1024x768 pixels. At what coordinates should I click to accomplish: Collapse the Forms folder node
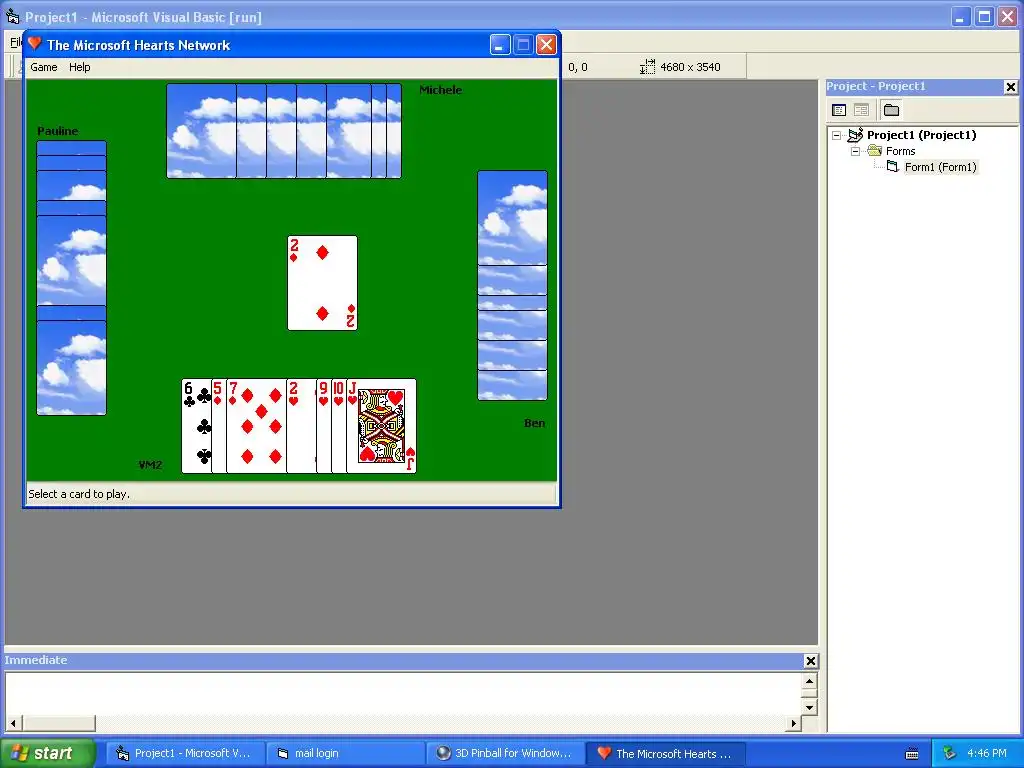click(x=855, y=152)
